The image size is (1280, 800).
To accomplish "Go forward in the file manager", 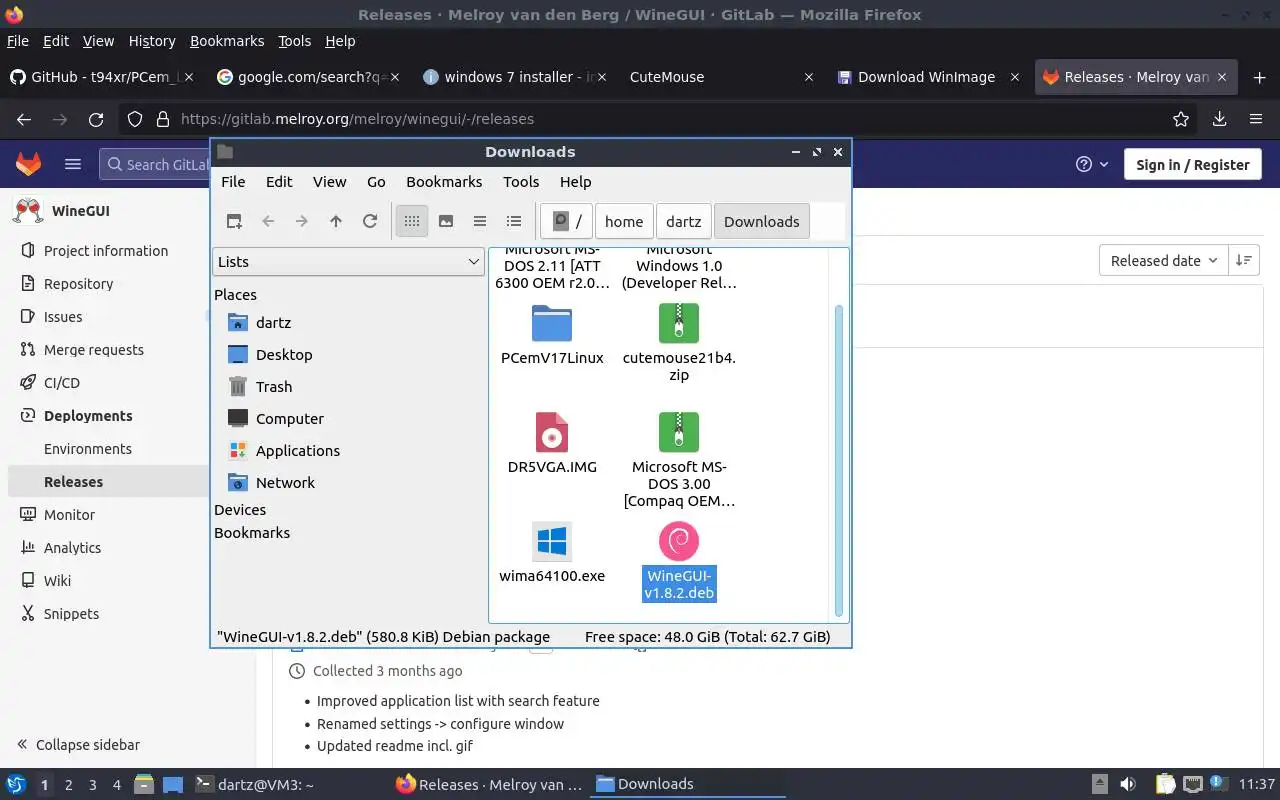I will pos(302,222).
